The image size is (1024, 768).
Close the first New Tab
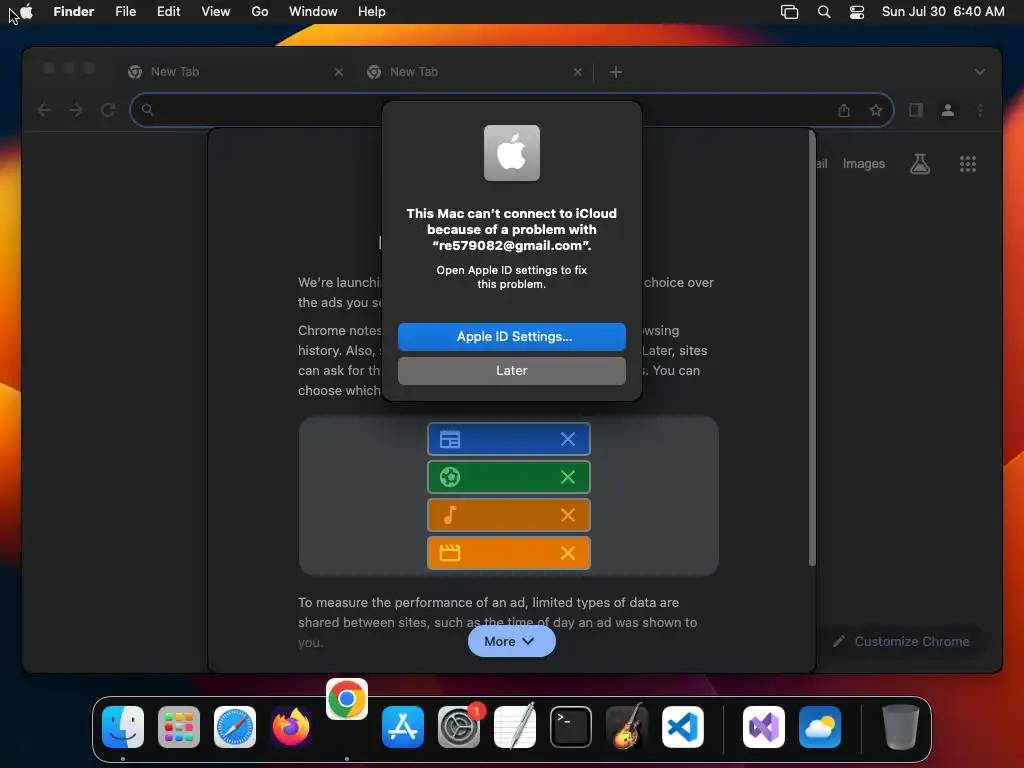click(x=338, y=72)
